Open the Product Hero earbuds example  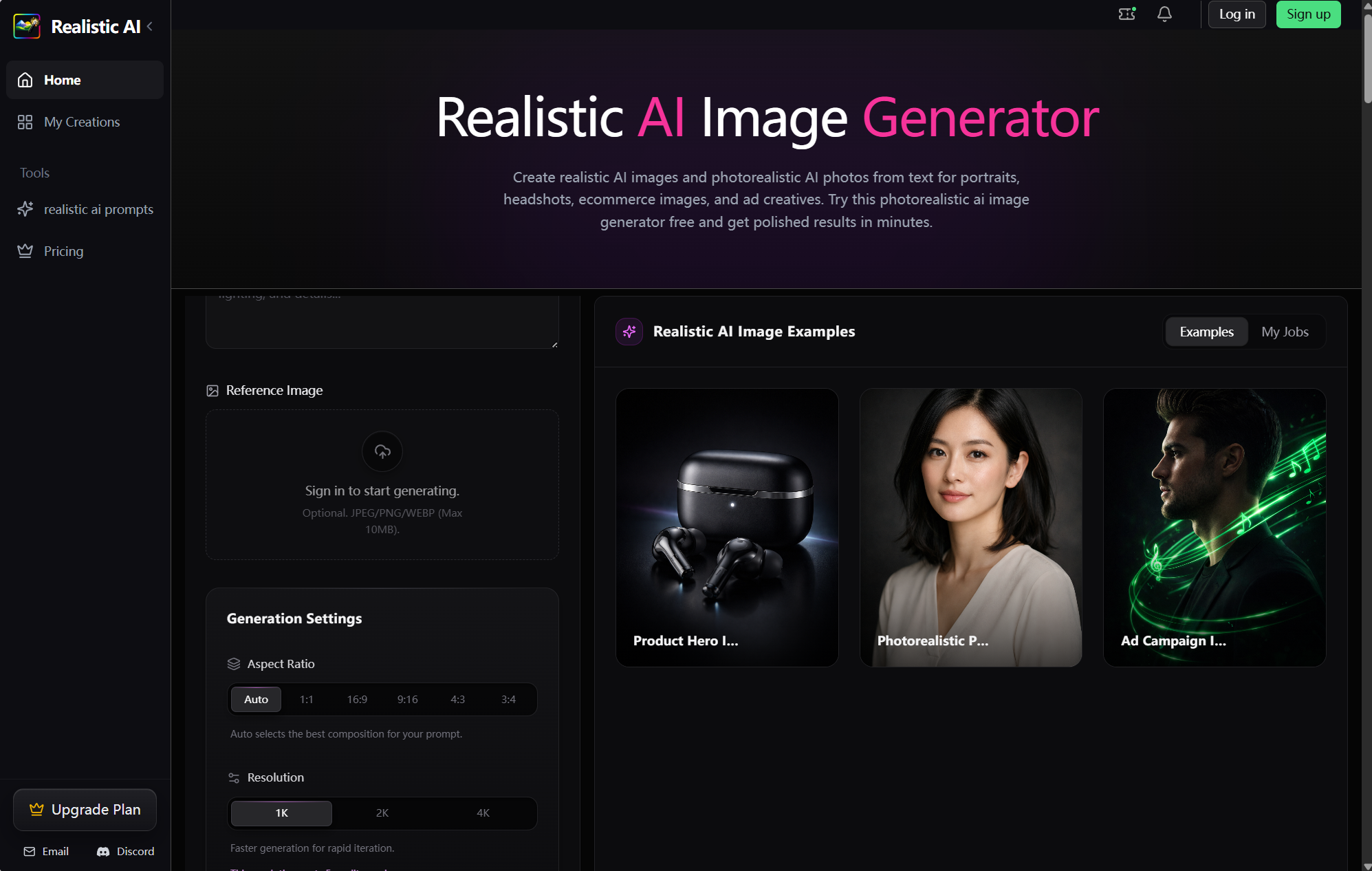pos(727,528)
